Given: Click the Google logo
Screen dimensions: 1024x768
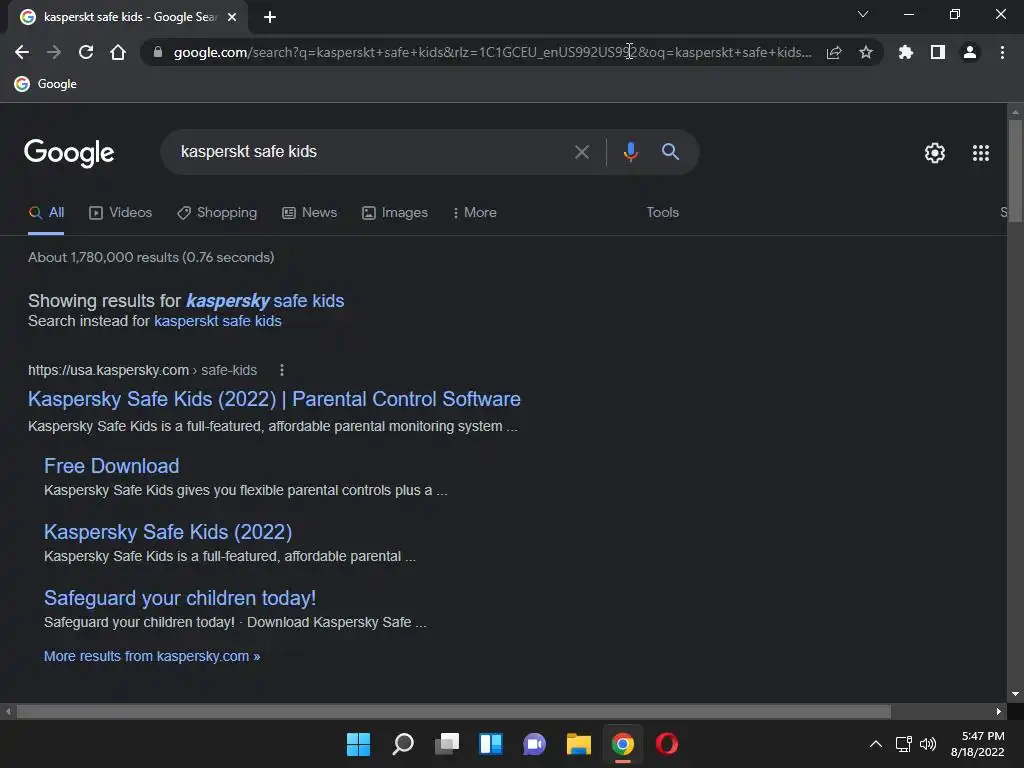Looking at the screenshot, I should coord(69,152).
